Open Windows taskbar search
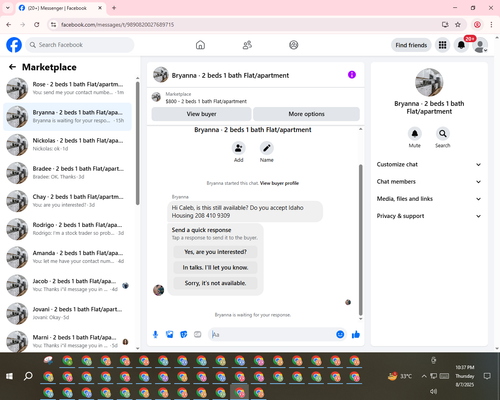 coord(28,376)
